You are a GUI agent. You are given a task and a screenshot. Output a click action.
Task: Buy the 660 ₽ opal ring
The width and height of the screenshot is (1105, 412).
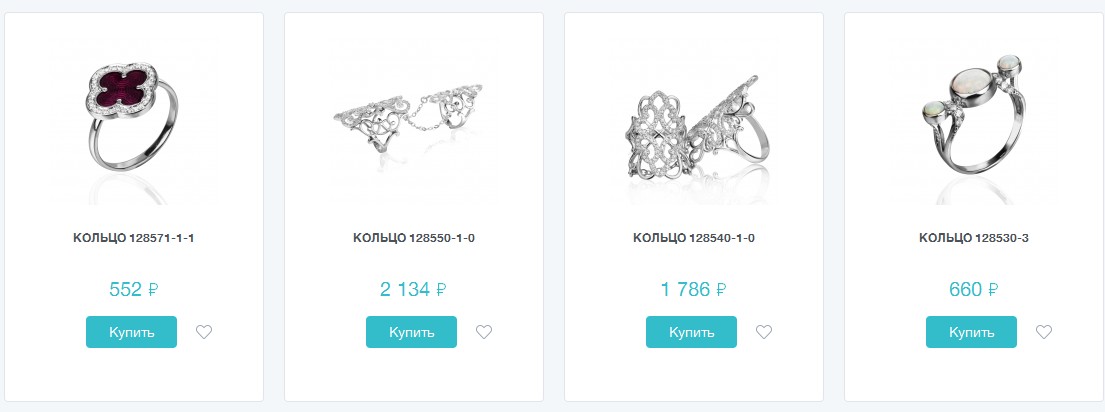(971, 332)
